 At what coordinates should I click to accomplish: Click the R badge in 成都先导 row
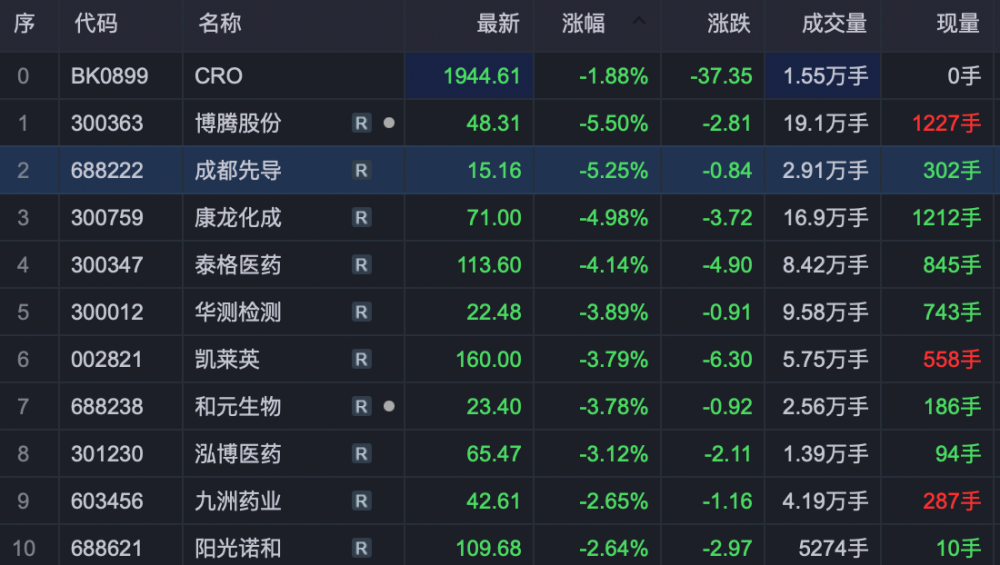coord(361,171)
